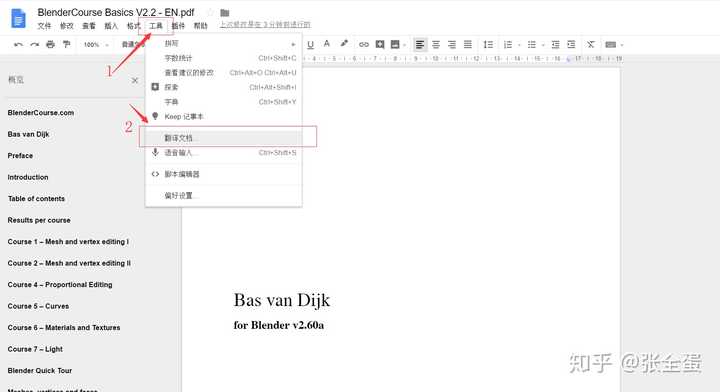Select the Paint format tool
The image size is (720, 392).
[x=67, y=45]
